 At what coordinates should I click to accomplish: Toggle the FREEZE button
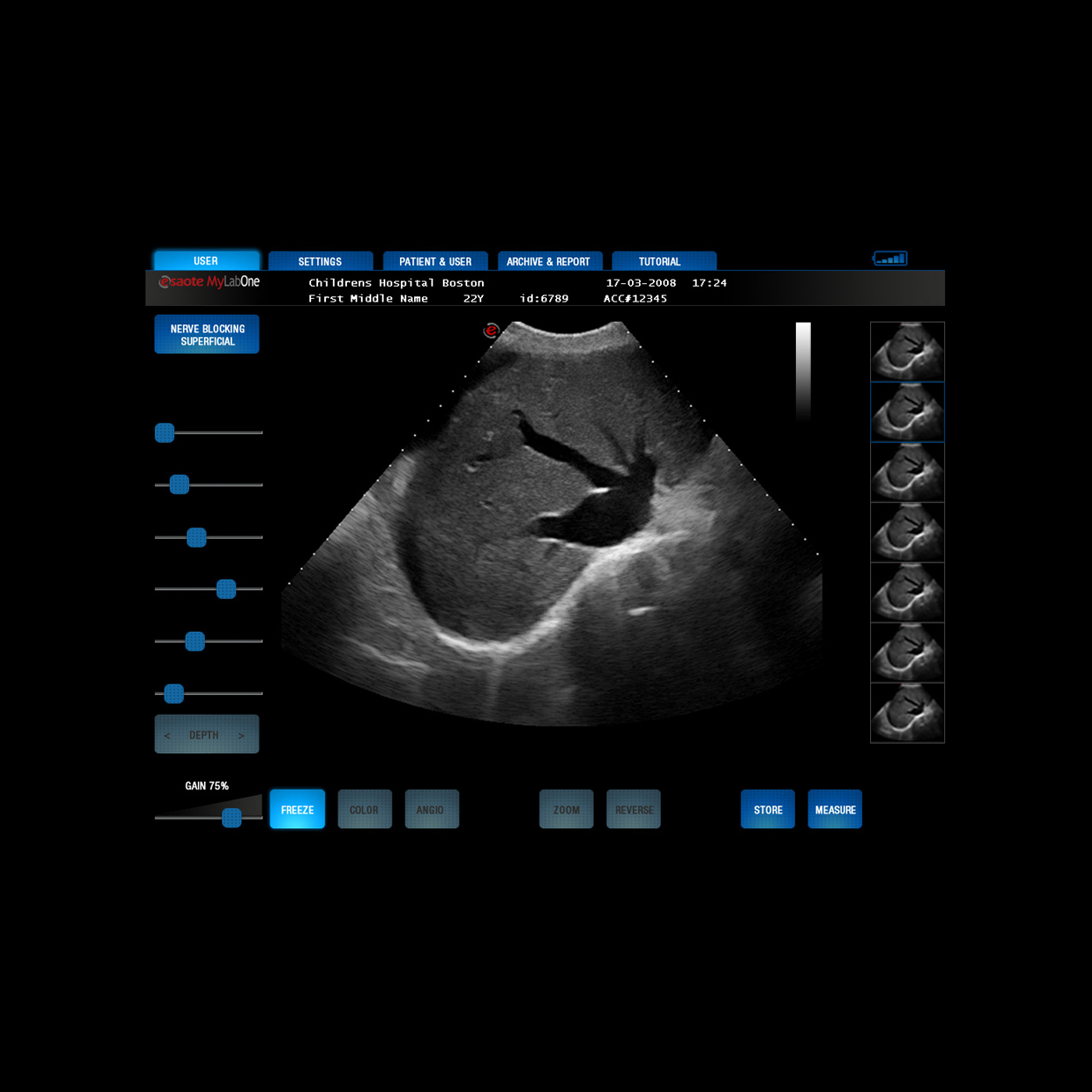(298, 809)
